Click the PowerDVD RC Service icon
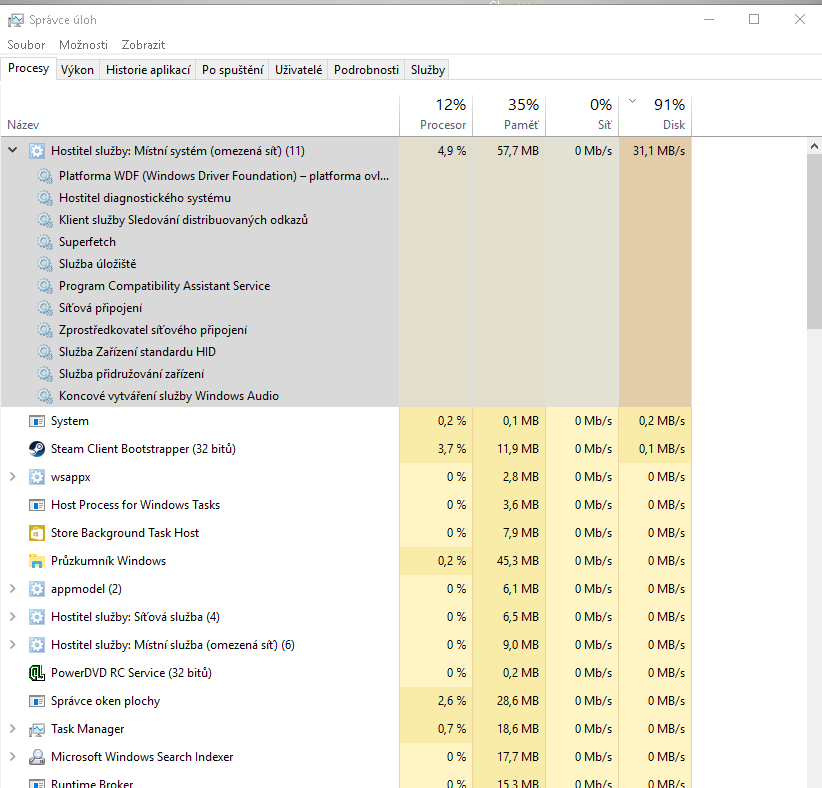Viewport: 822px width, 788px height. click(x=37, y=673)
